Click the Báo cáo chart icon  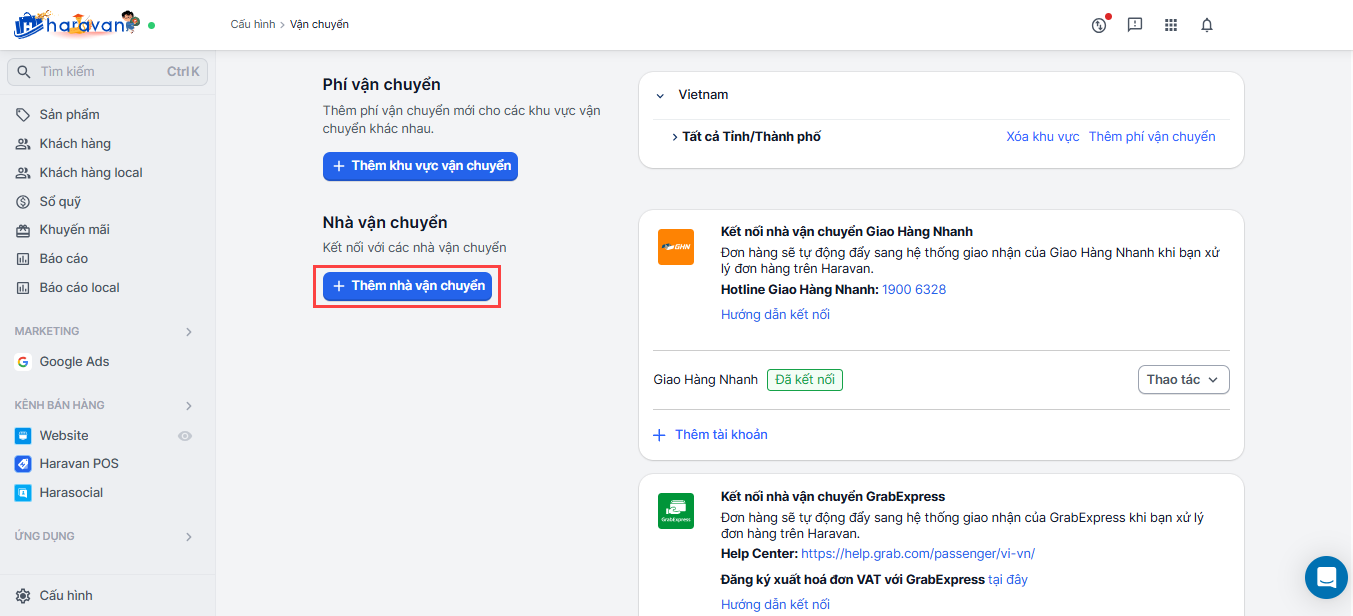pyautogui.click(x=23, y=259)
